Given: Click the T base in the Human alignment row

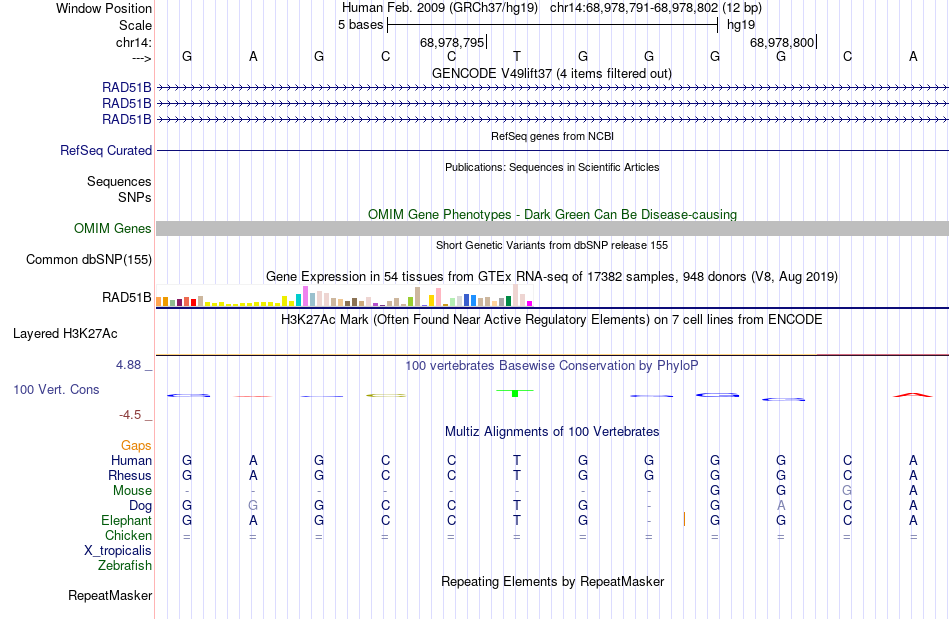Looking at the screenshot, I should pyautogui.click(x=517, y=460).
